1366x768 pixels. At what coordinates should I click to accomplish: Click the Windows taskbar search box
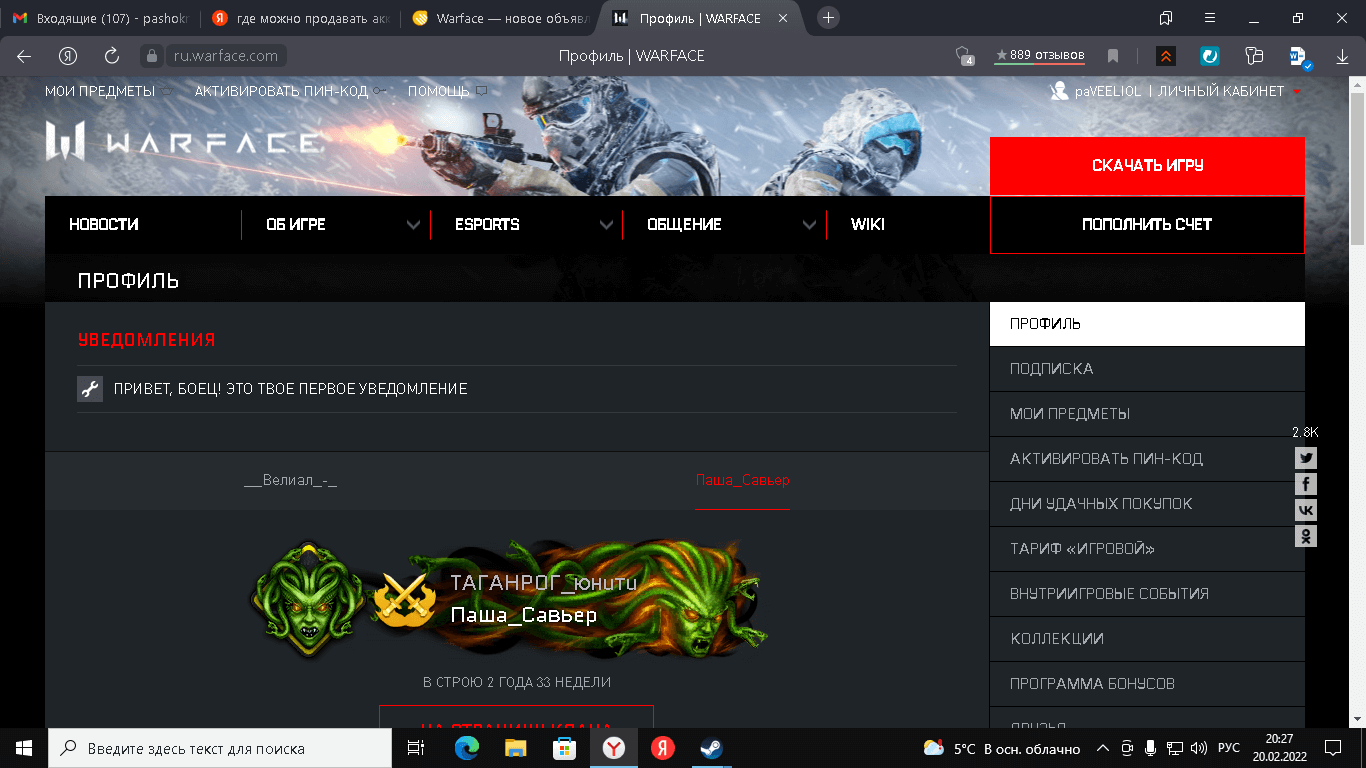[x=220, y=748]
